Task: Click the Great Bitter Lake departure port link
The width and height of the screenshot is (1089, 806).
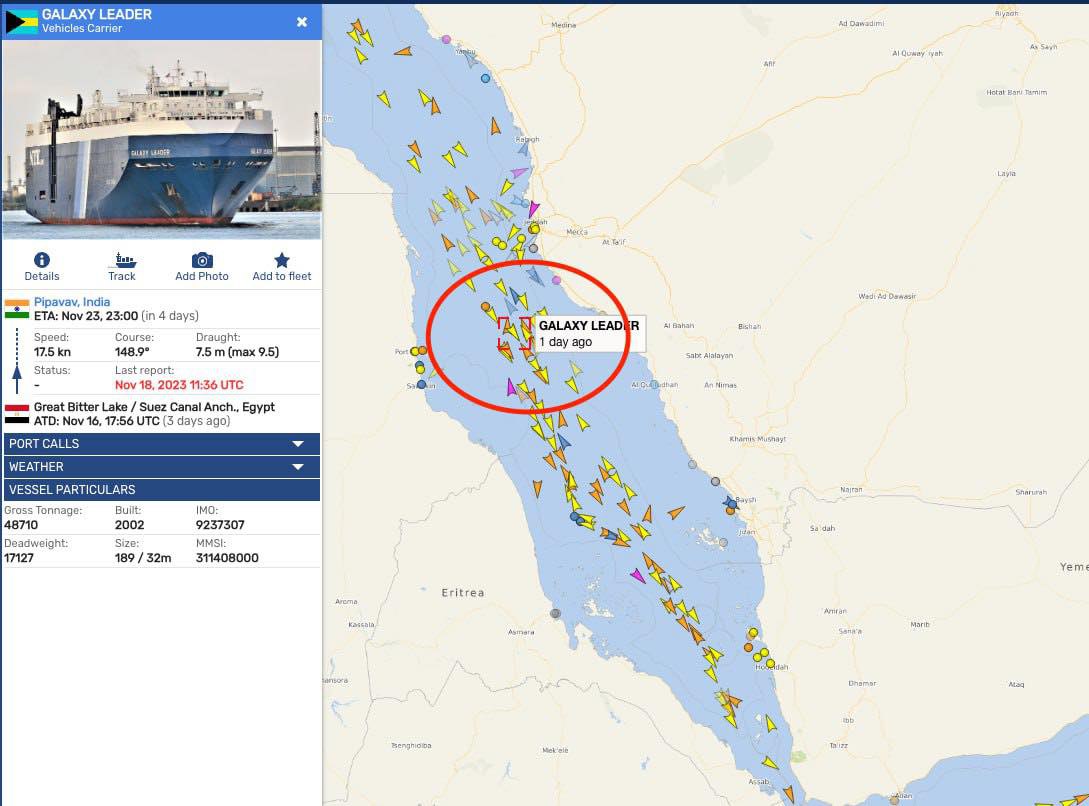Action: pyautogui.click(x=154, y=407)
